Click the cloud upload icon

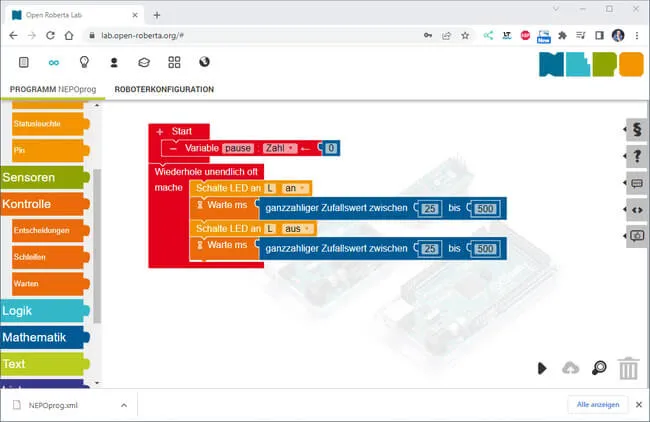pos(570,368)
